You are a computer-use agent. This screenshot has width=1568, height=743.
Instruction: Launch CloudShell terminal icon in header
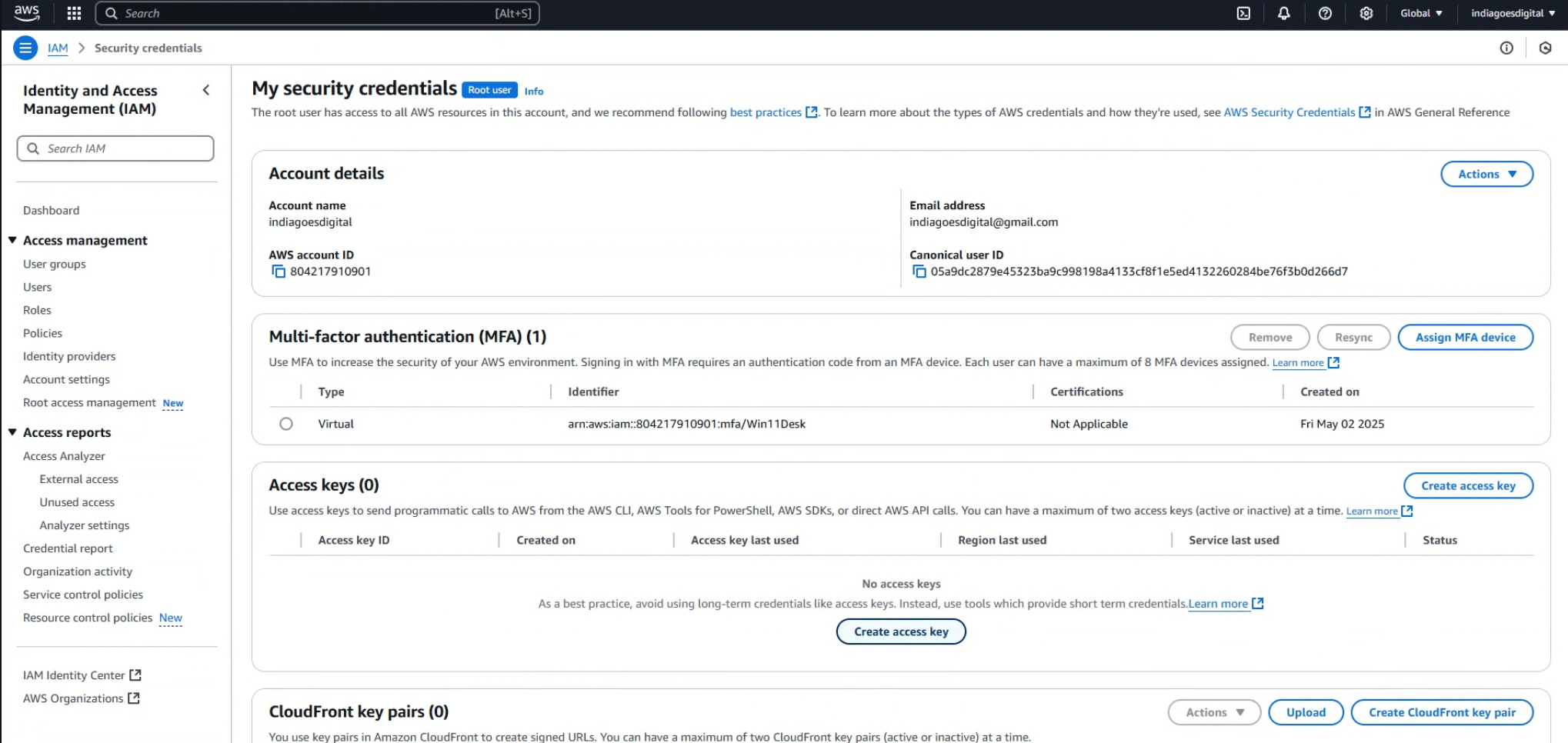[1243, 13]
